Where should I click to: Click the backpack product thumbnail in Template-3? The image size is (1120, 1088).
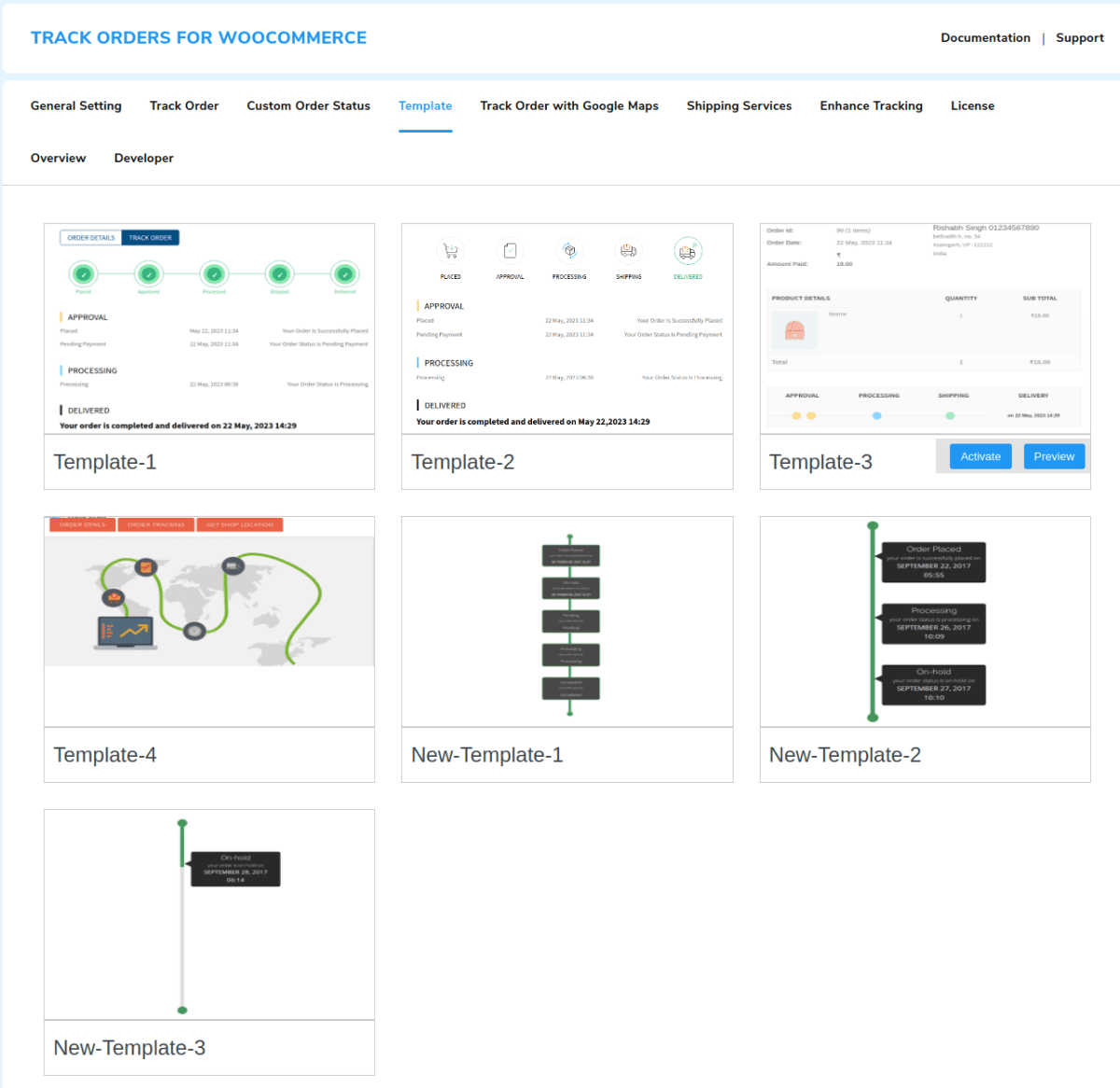pos(794,328)
